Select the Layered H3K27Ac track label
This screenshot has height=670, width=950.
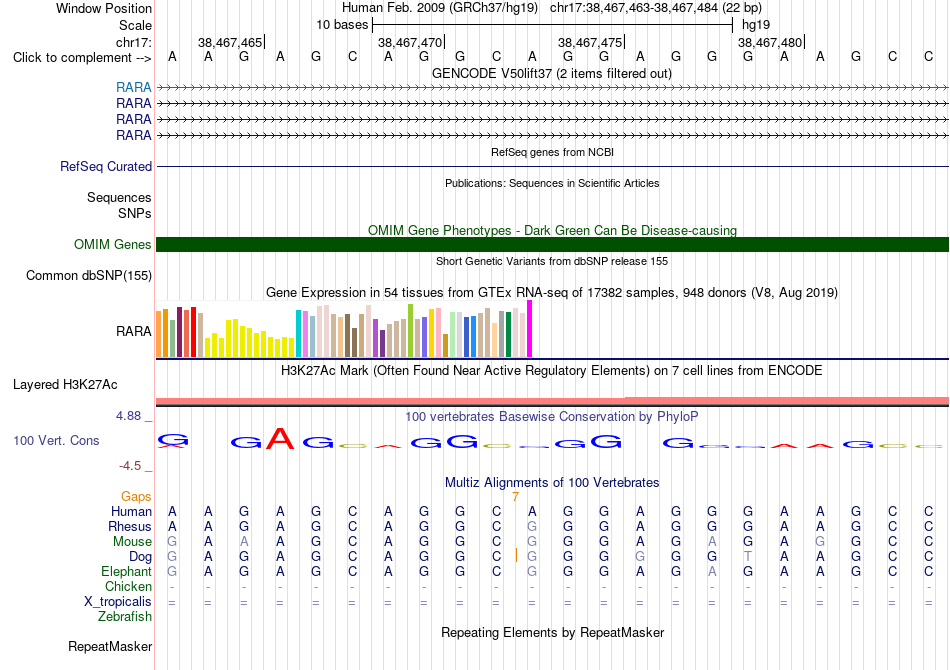point(65,385)
